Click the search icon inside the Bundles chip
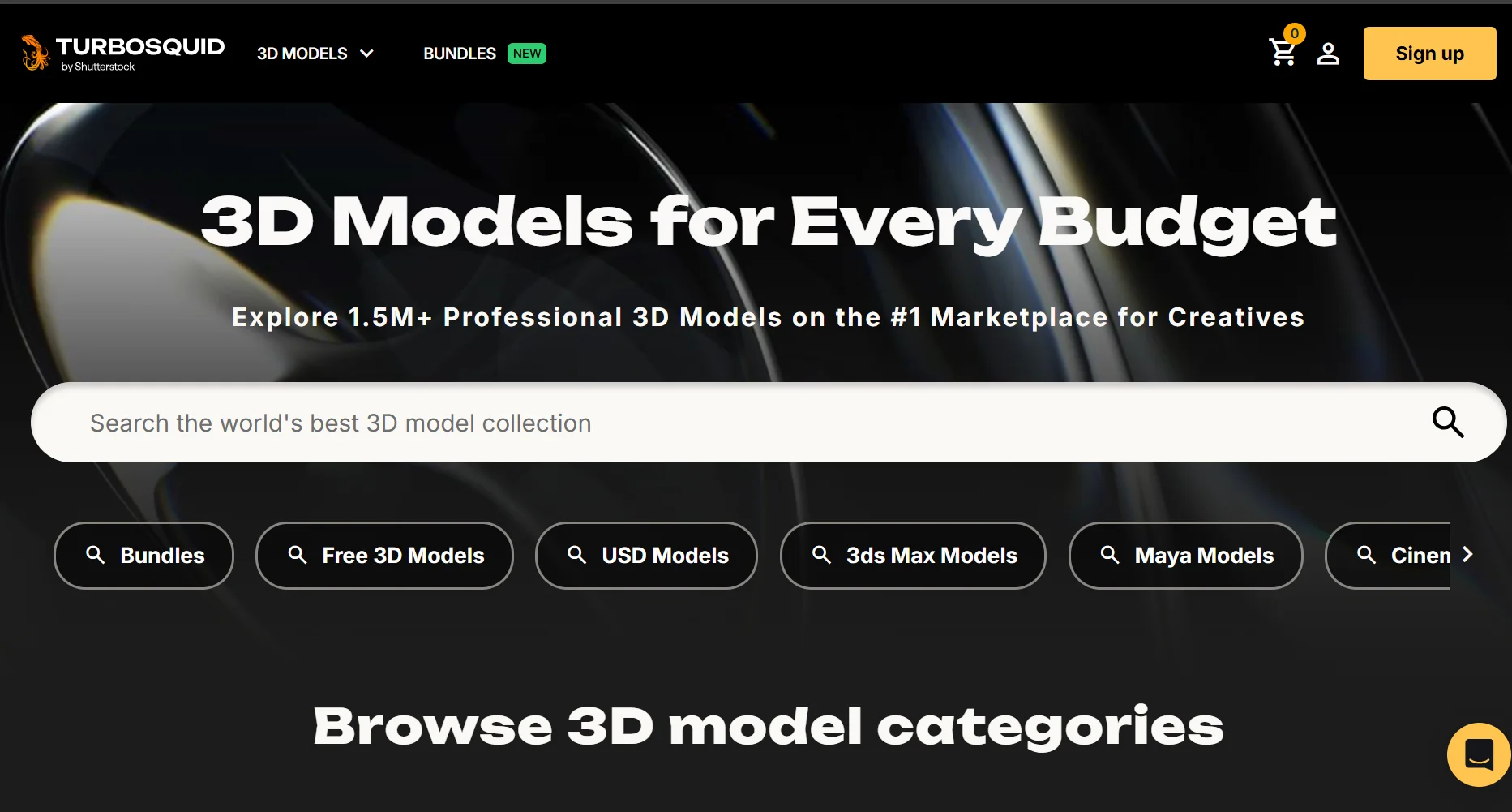 (96, 555)
